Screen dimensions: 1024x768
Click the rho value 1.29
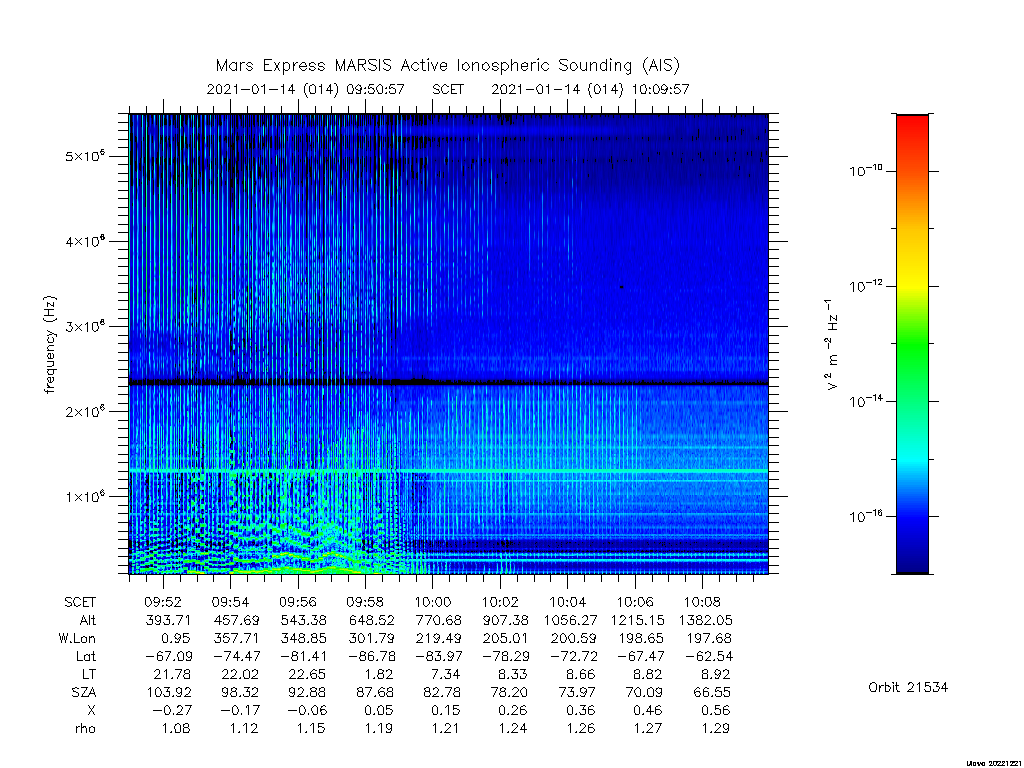coord(715,728)
